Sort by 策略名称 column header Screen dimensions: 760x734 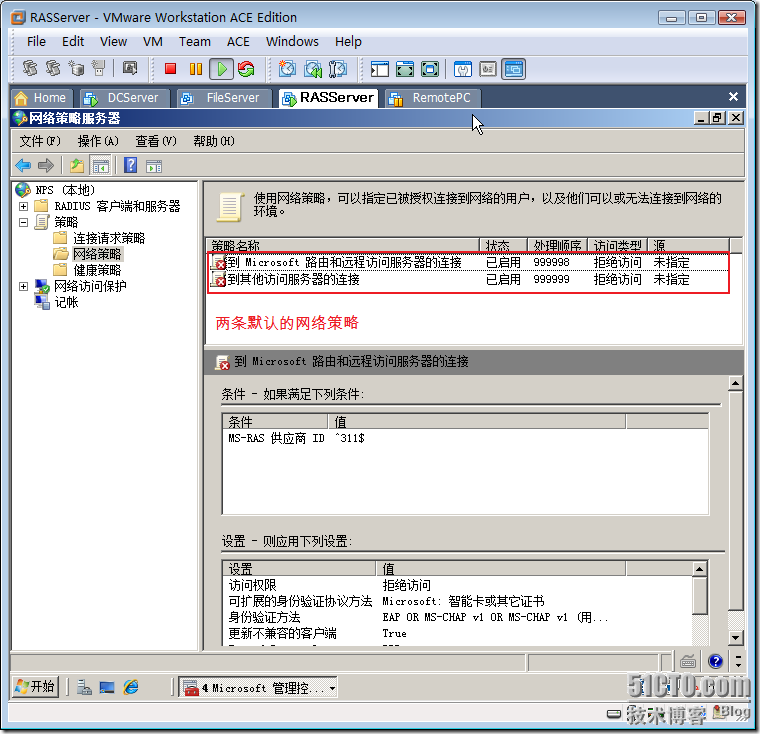343,245
